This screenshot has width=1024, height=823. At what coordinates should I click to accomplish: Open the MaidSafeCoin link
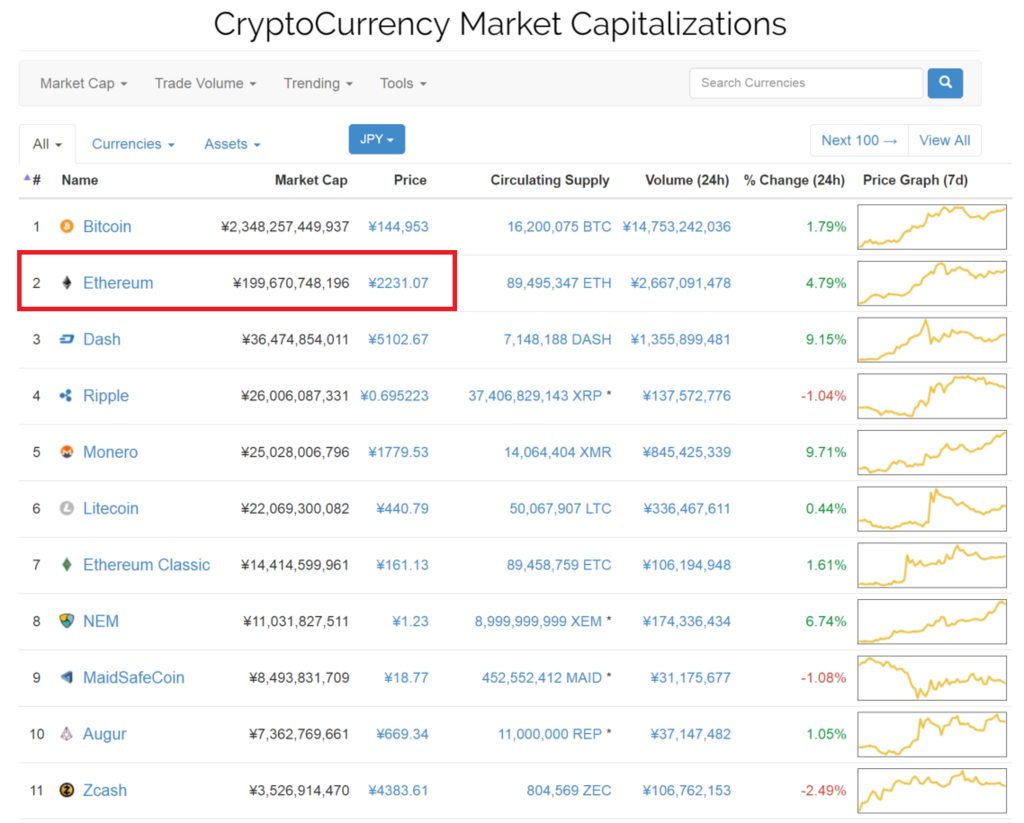tap(134, 677)
